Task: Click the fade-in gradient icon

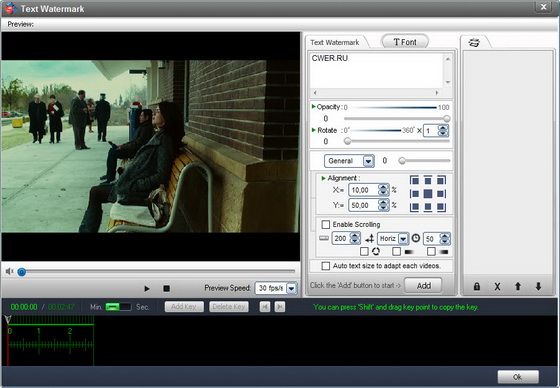Action: pos(444,252)
